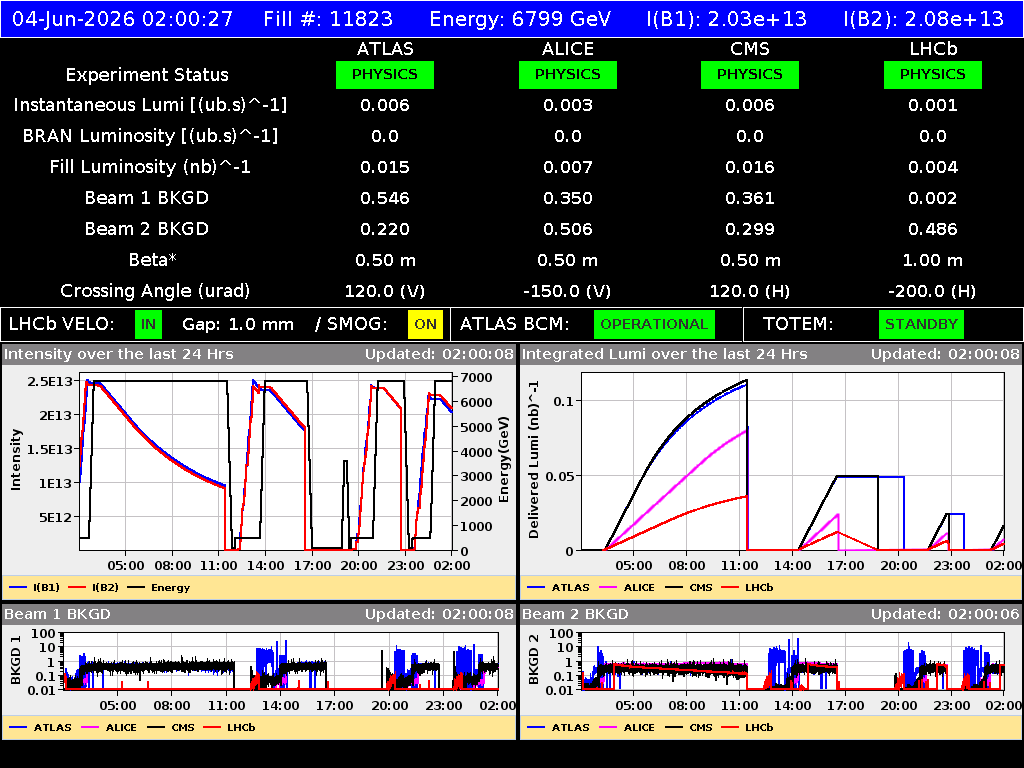Click the Beam 2 BKGD chart plot area
The image size is (1024, 768).
pyautogui.click(x=793, y=661)
